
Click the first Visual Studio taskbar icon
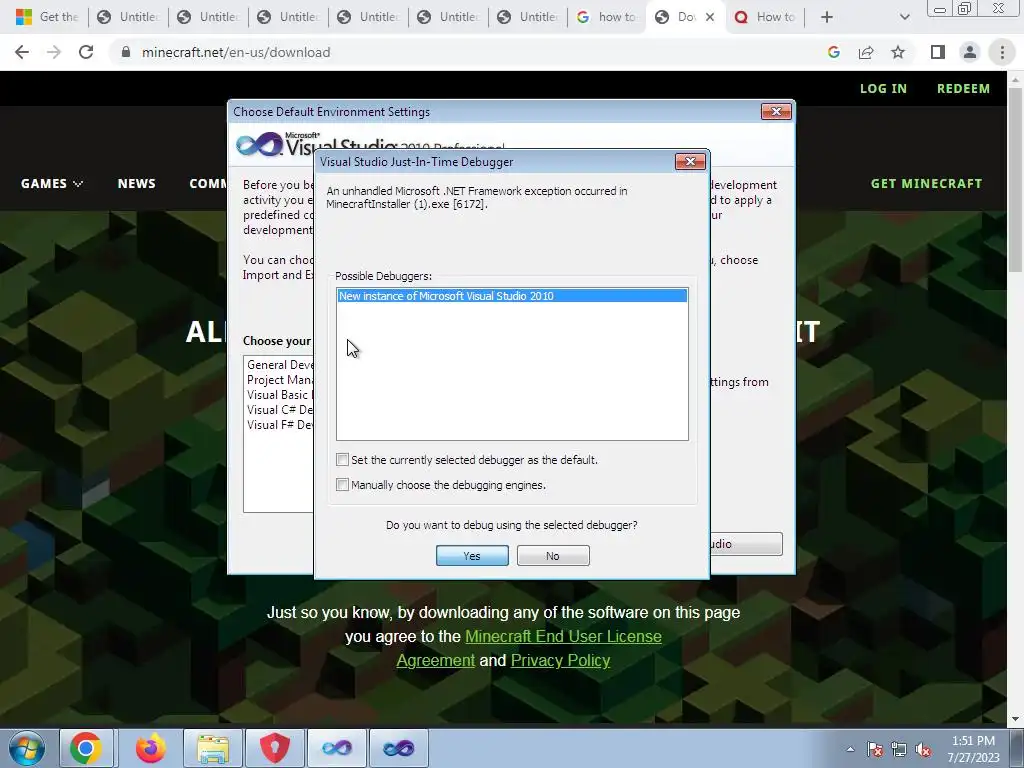click(336, 748)
